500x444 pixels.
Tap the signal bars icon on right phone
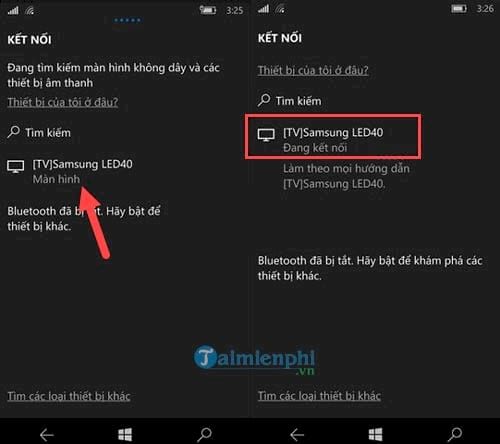(263, 9)
